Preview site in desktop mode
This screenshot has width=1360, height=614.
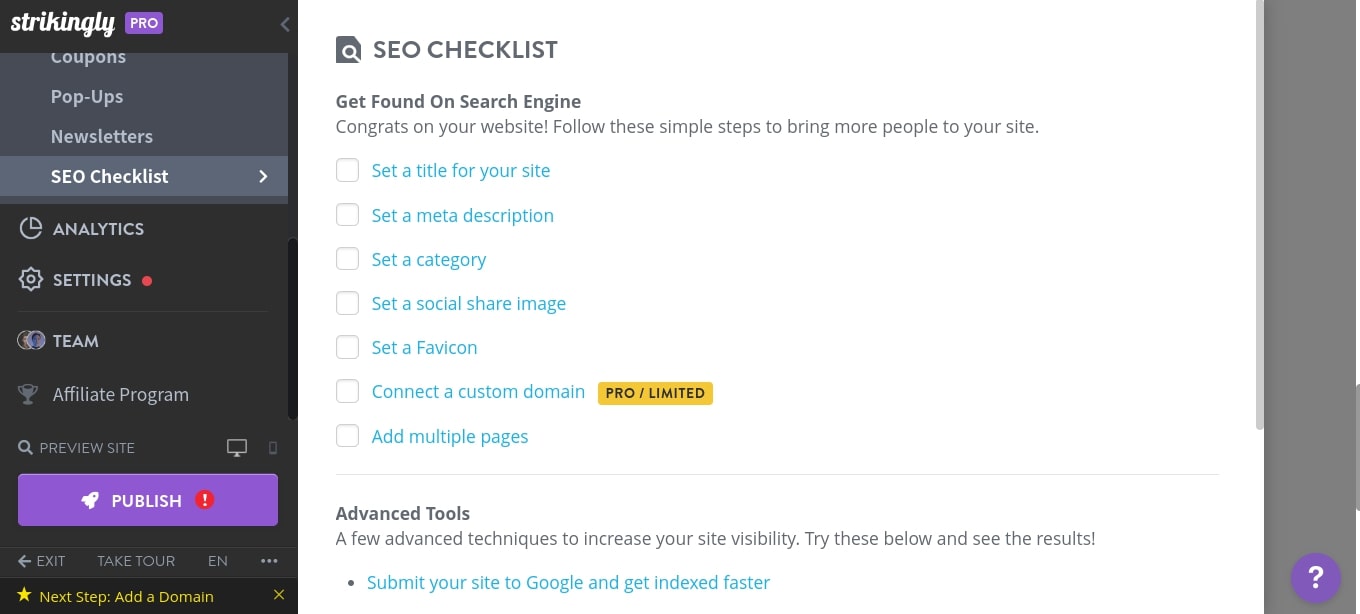pyautogui.click(x=237, y=447)
